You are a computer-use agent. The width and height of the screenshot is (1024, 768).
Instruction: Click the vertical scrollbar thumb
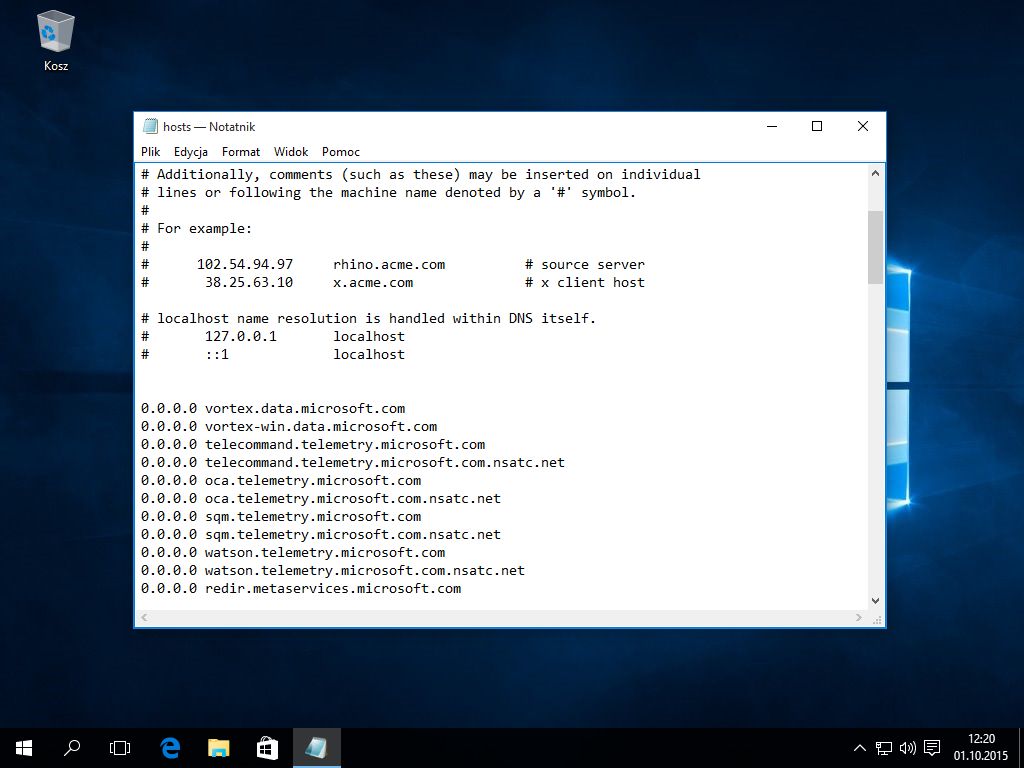pos(875,247)
